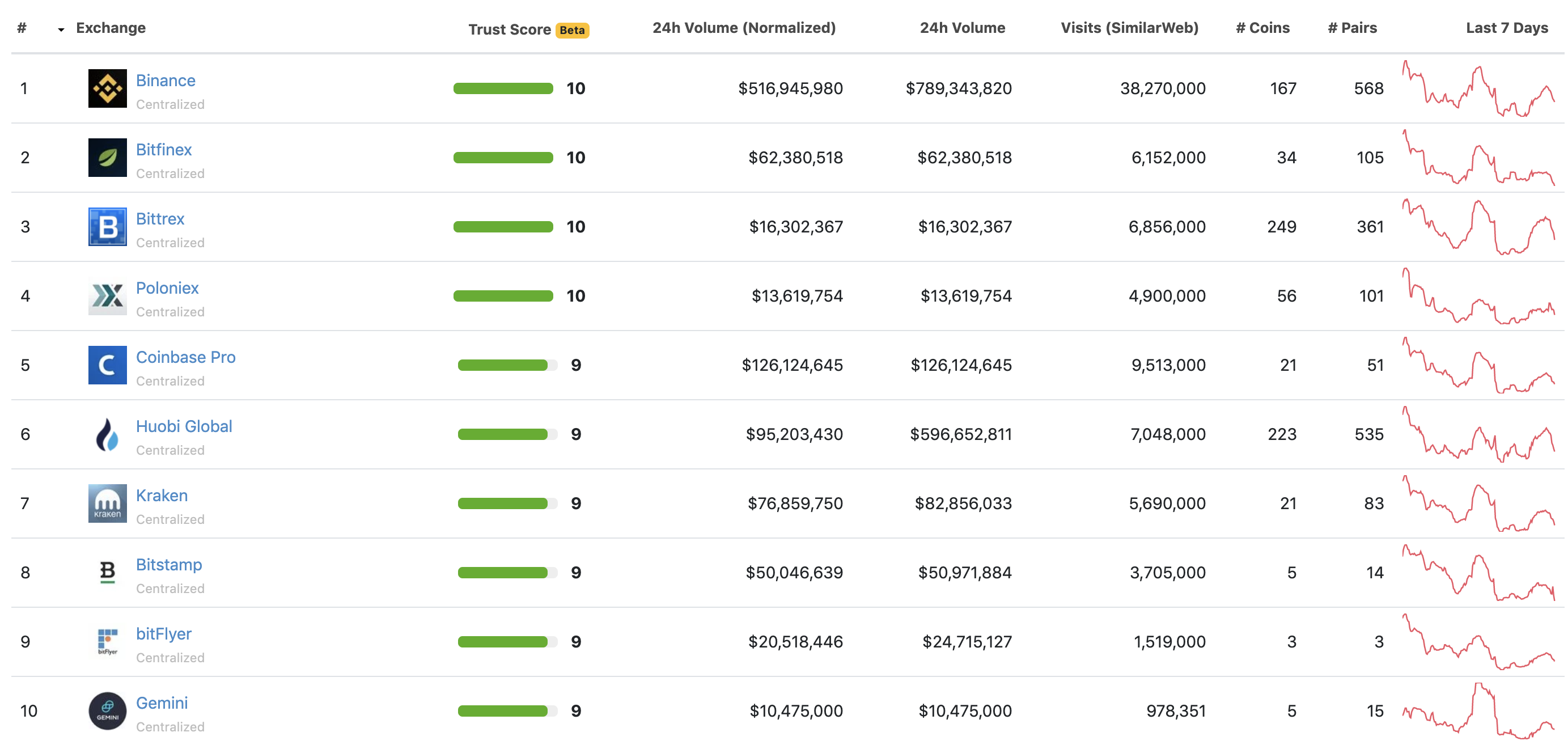The width and height of the screenshot is (1568, 745).
Task: Click Bittrex's visits value 6,856,000
Action: point(1167,226)
